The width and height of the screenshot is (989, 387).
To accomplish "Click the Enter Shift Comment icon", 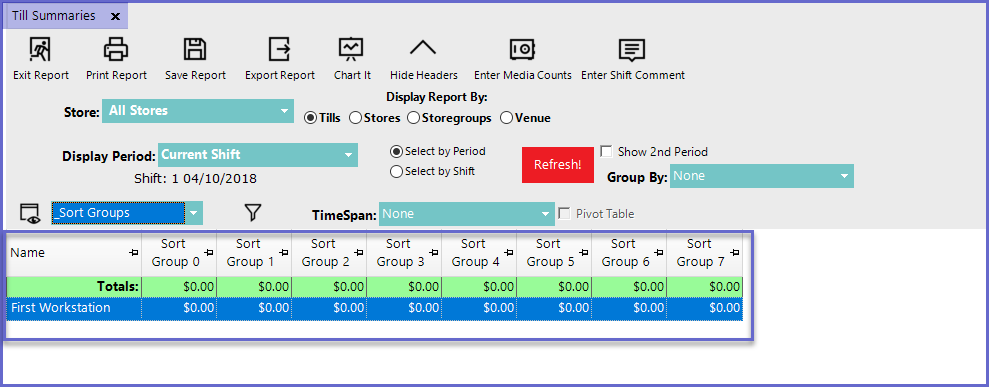I will 632,49.
